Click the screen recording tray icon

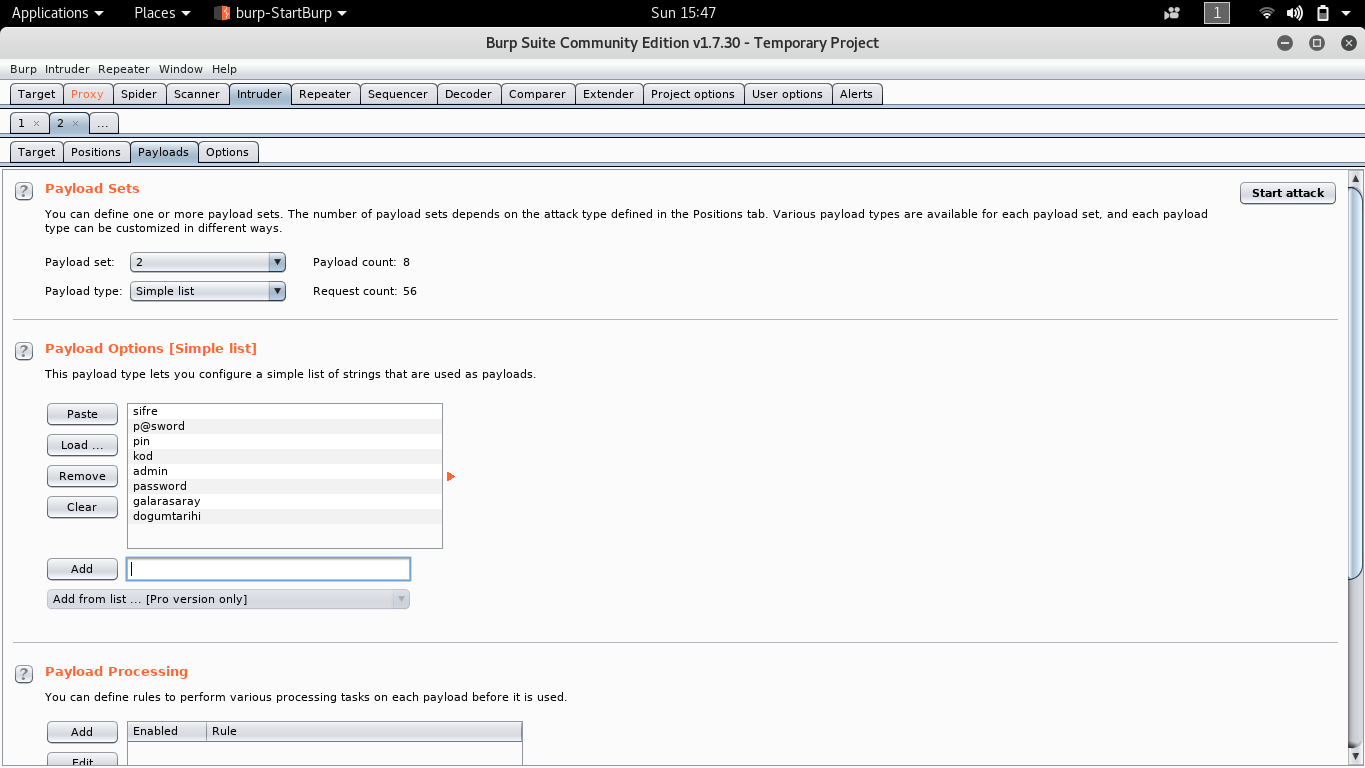click(1173, 13)
